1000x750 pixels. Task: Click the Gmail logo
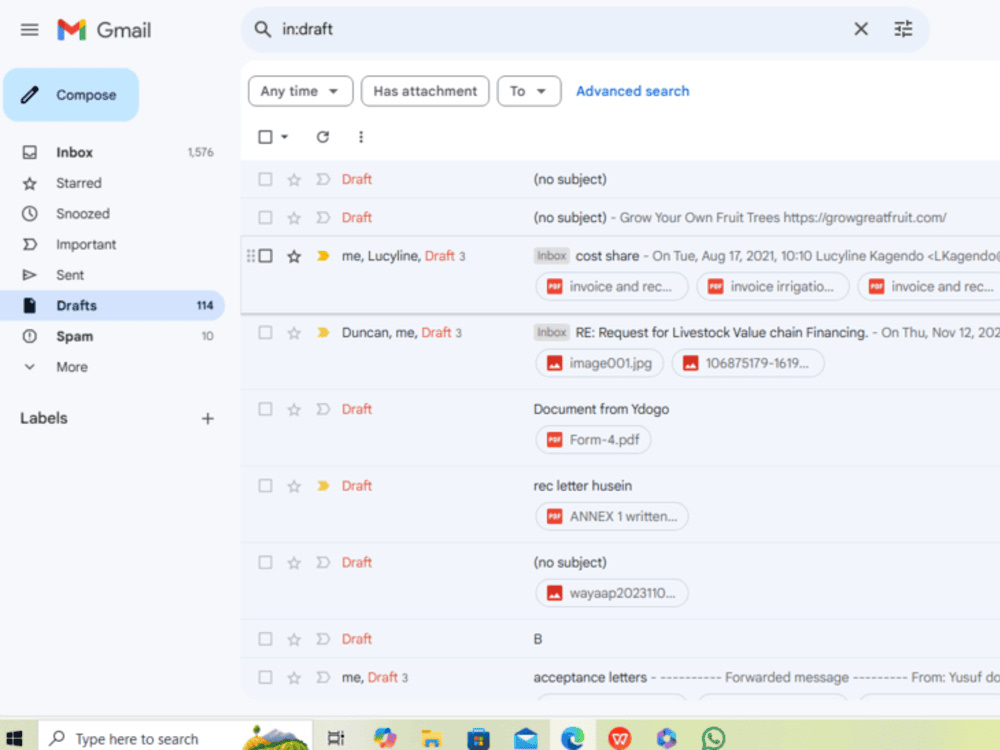[104, 29]
